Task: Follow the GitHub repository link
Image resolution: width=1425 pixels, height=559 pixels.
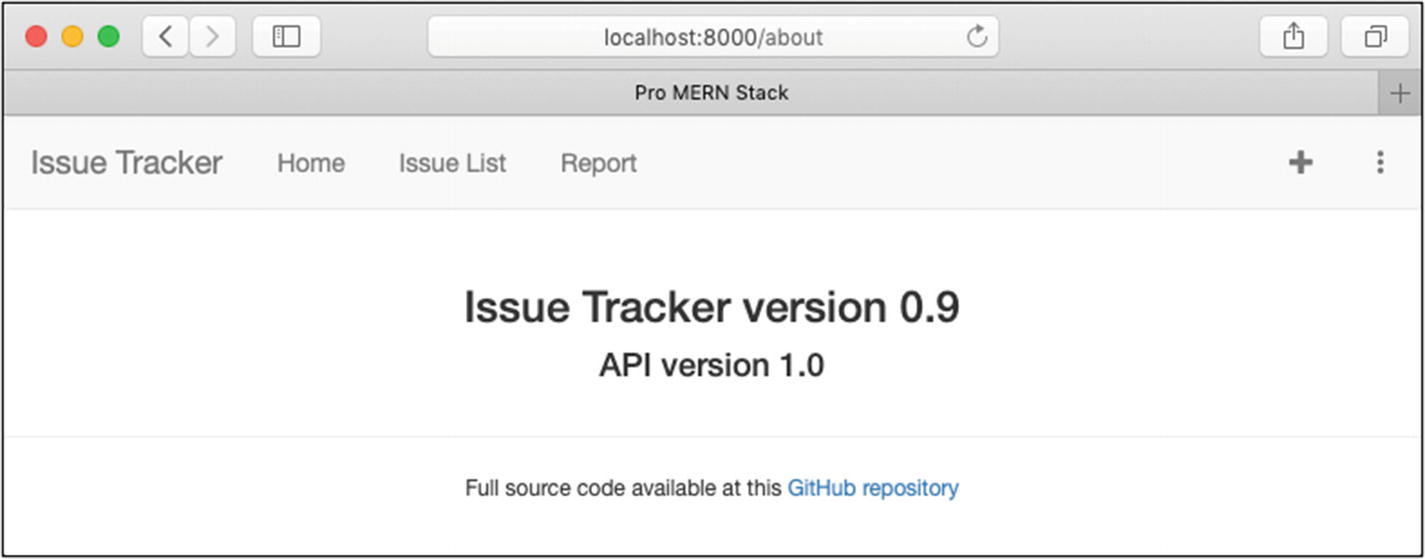Action: click(x=872, y=488)
